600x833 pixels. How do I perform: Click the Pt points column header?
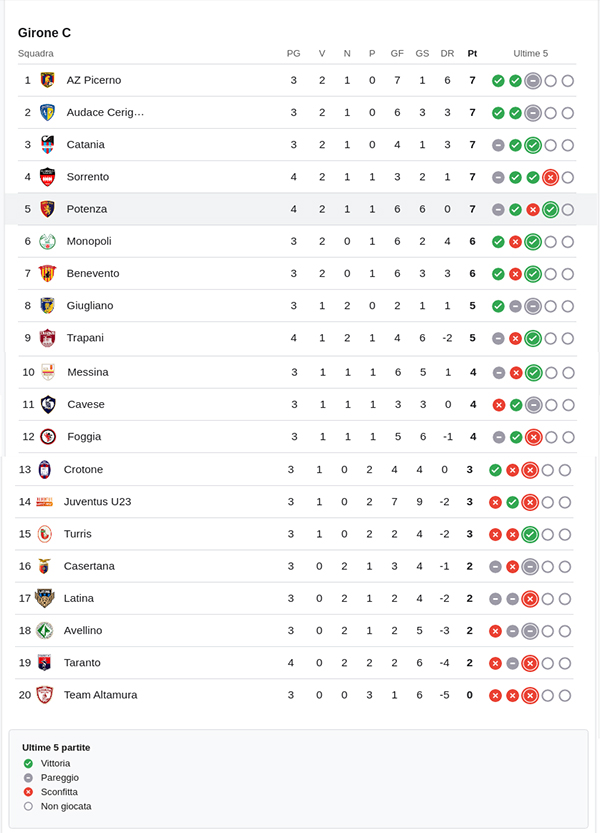[x=472, y=53]
